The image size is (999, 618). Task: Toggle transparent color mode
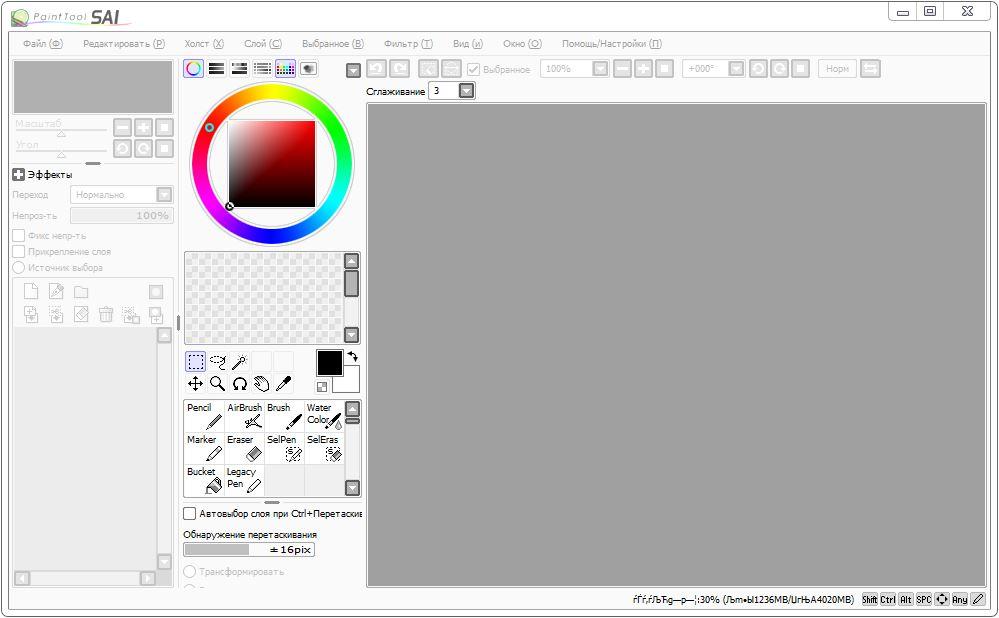322,387
